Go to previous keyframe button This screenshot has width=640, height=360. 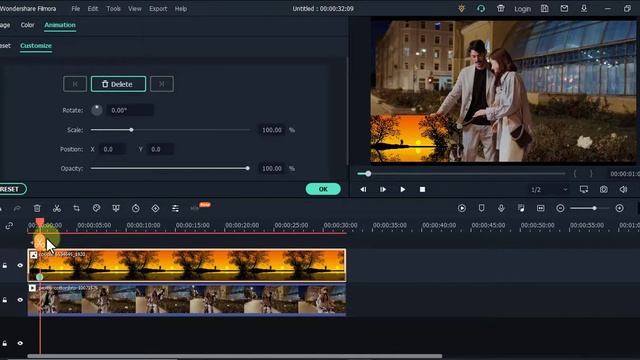75,84
